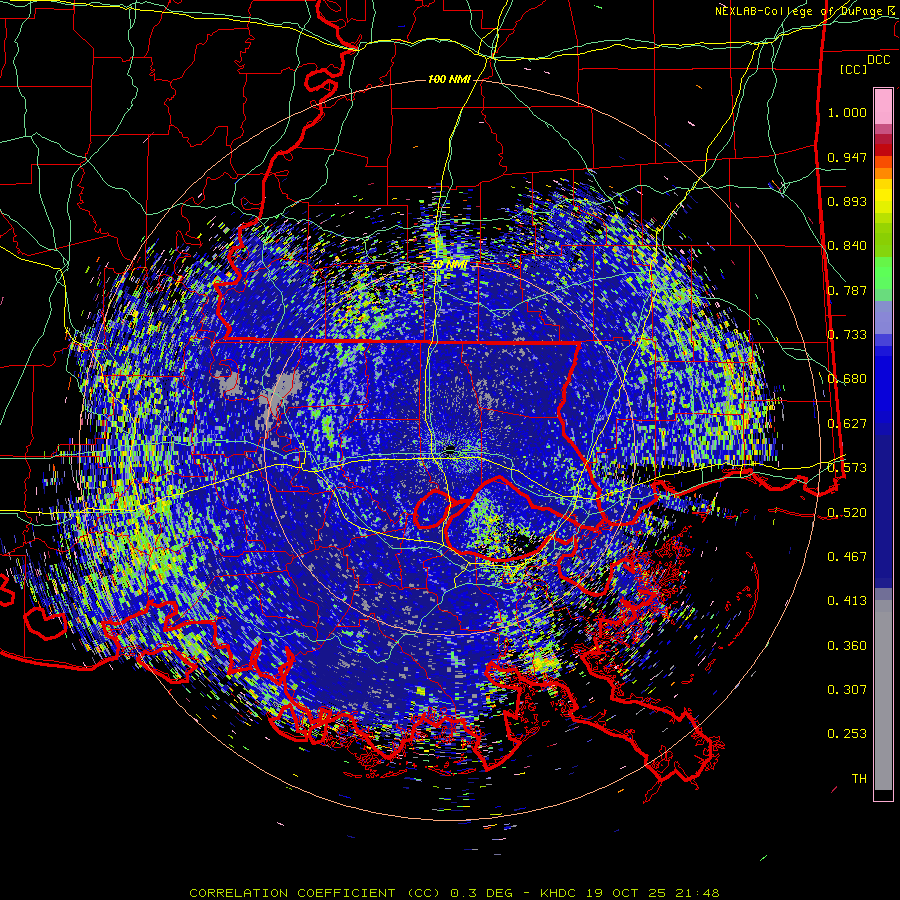
Task: Click the 0.947 color scale value
Action: [x=847, y=157]
